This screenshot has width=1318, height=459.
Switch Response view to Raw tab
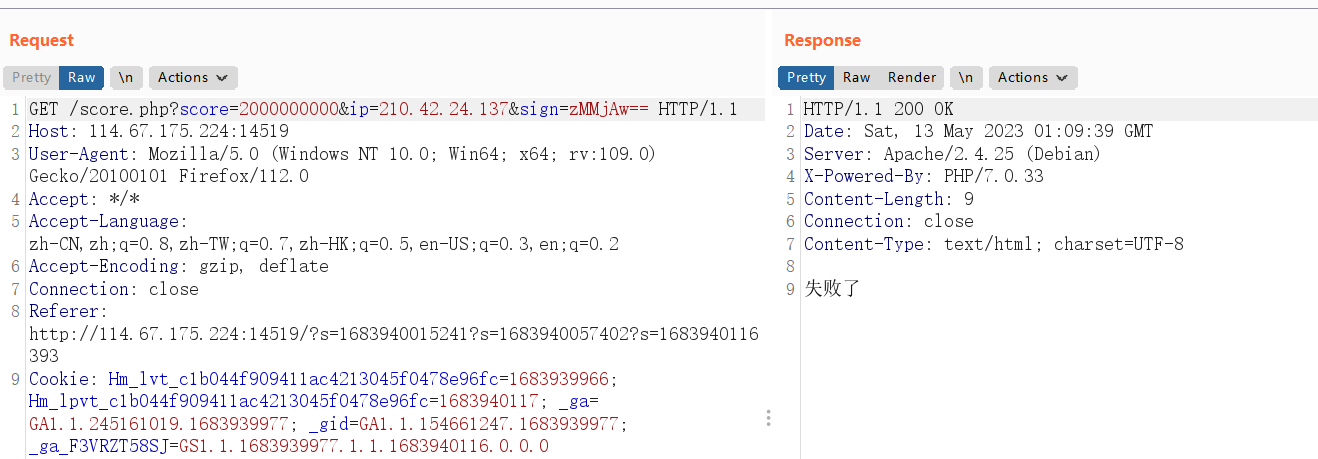[857, 78]
